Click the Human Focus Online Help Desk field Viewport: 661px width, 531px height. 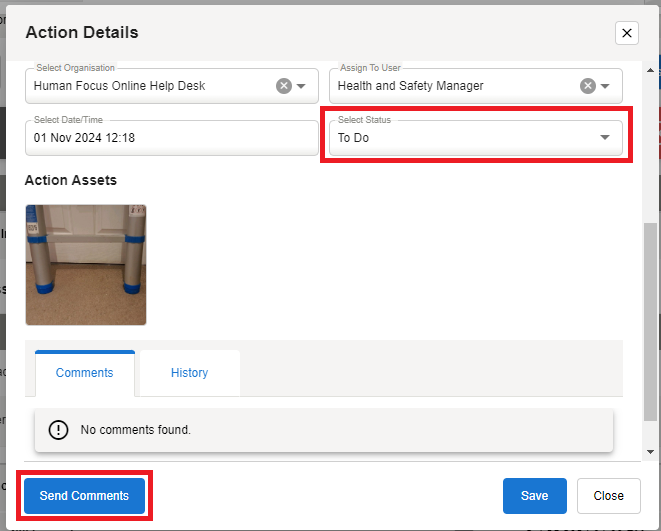click(x=150, y=86)
